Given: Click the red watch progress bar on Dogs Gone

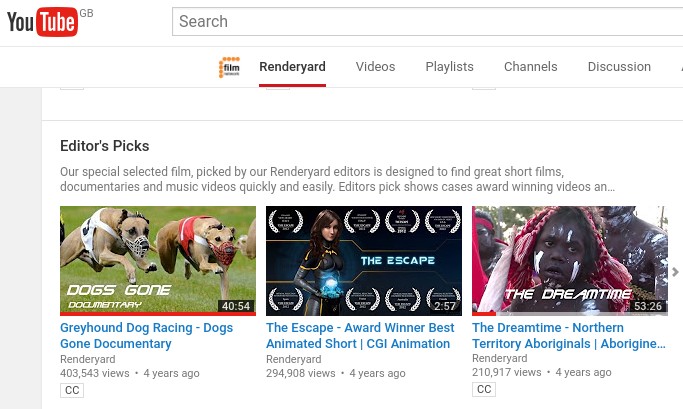Looking at the screenshot, I should [x=158, y=314].
